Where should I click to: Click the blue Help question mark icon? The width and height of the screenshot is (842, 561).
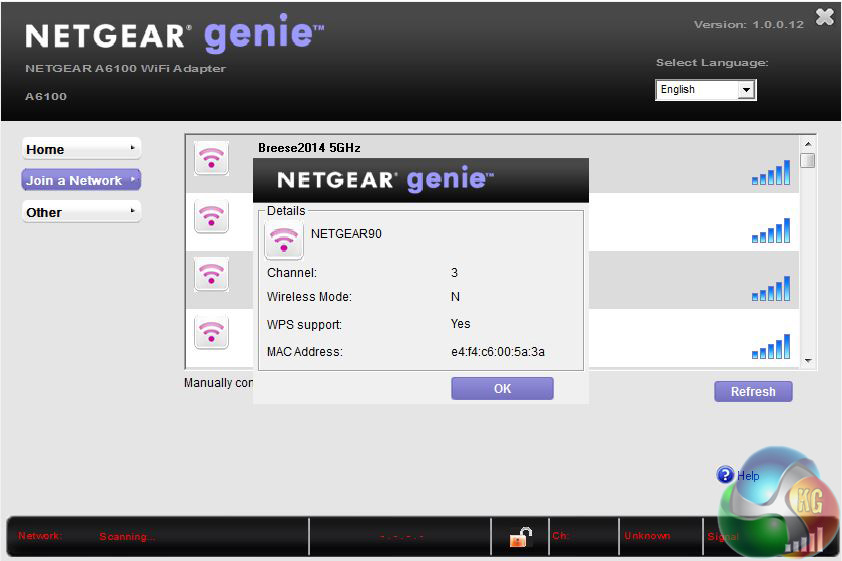726,476
